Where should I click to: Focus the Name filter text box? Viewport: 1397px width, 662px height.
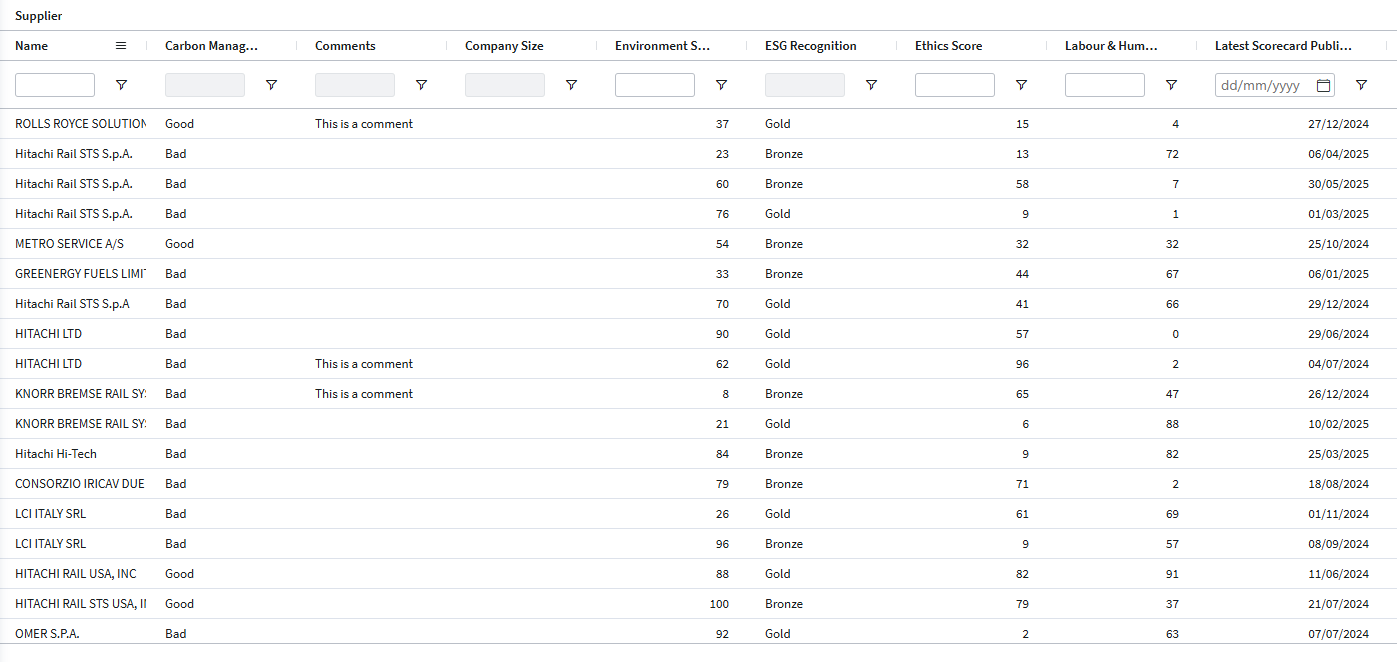55,85
